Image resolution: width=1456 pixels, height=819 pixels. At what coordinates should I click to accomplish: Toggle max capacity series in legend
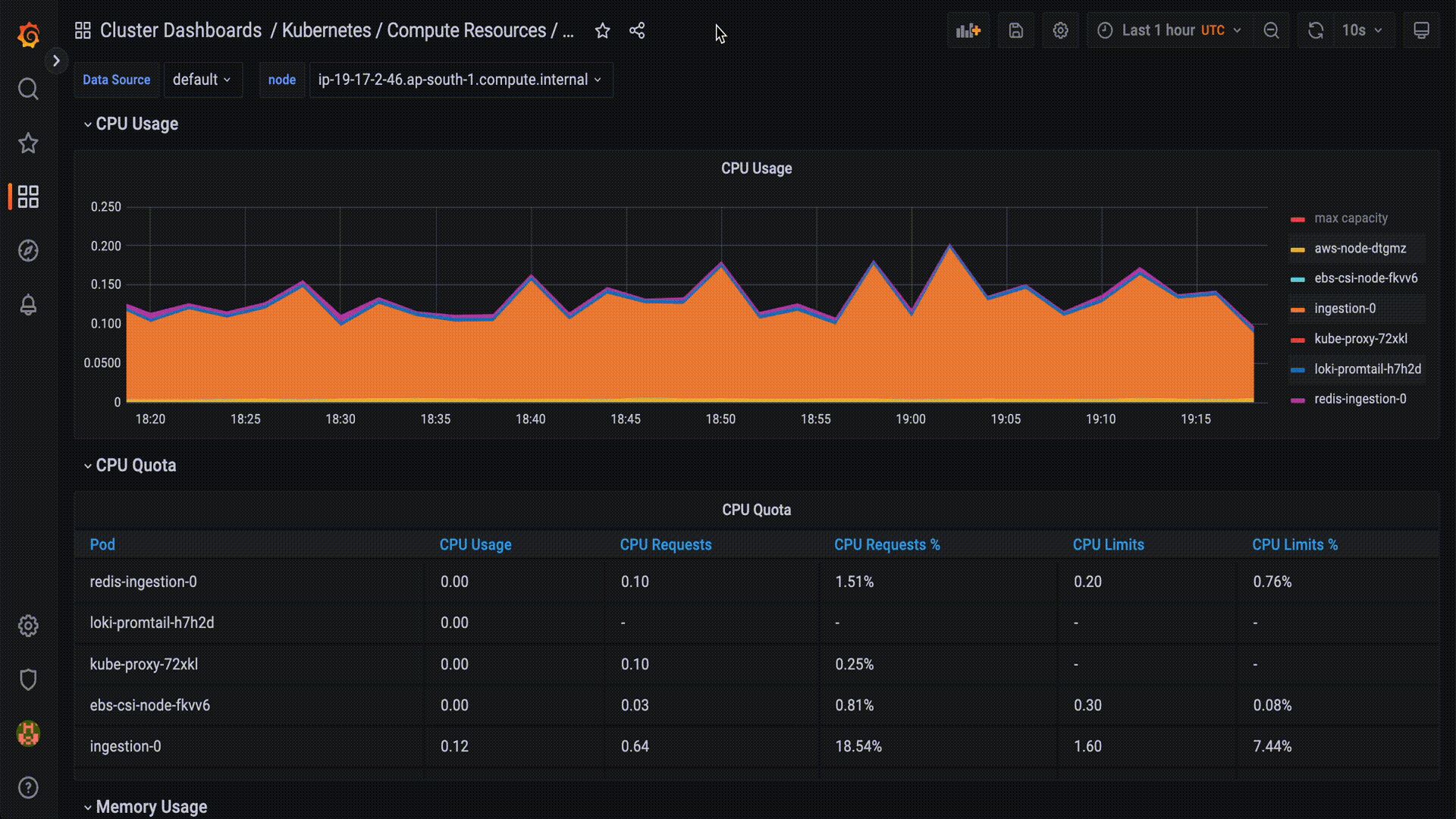pos(1351,218)
